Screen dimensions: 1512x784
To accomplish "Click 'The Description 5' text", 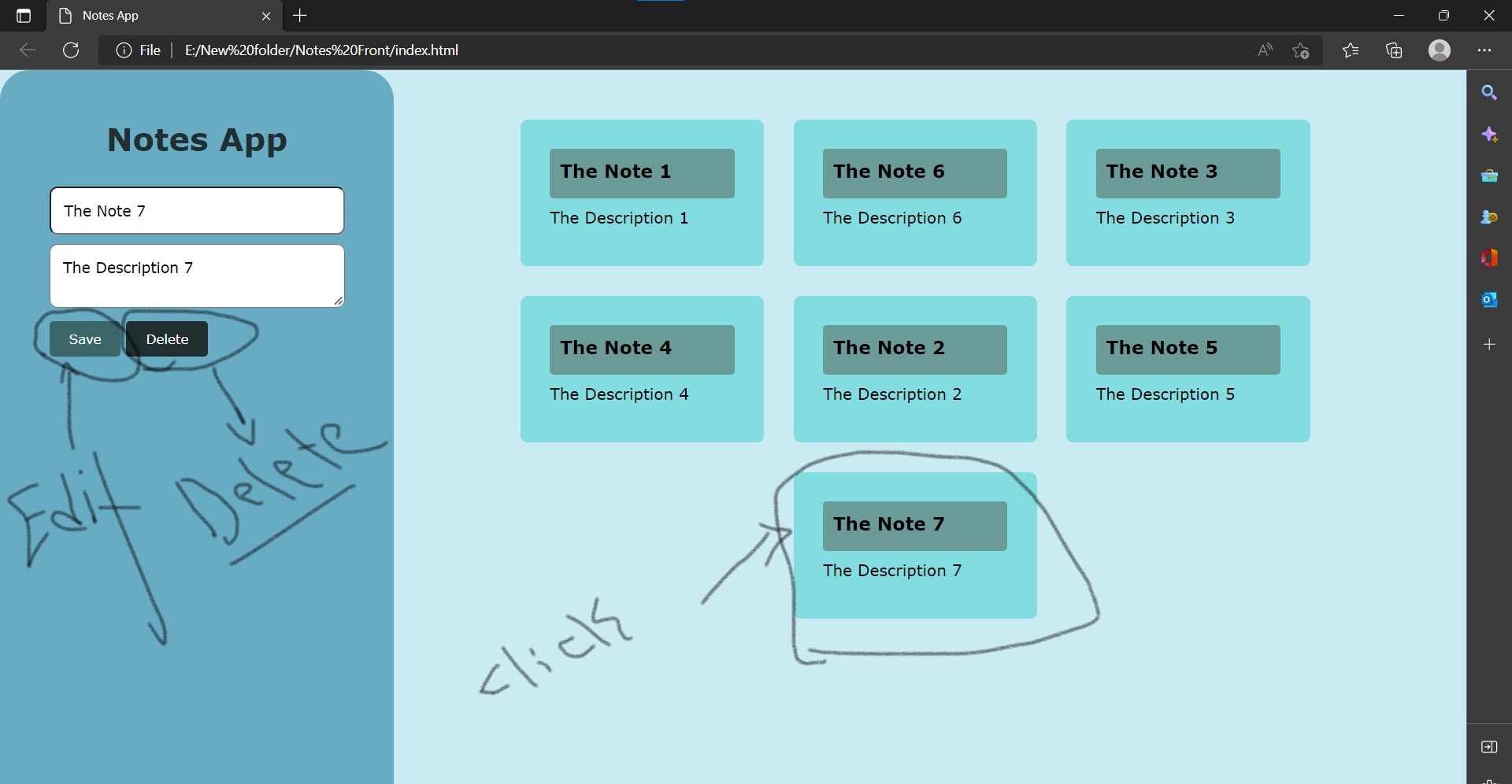I will coord(1165,394).
